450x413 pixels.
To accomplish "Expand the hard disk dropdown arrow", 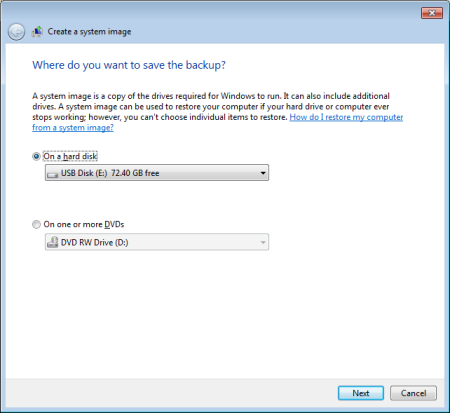I will [263, 173].
